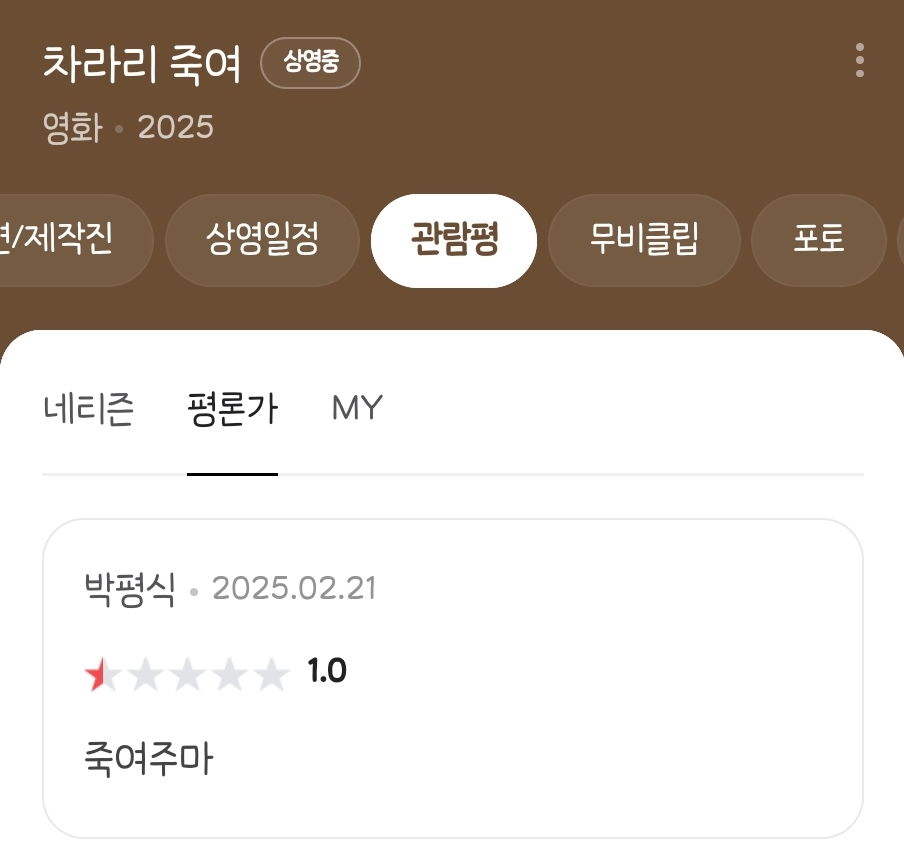Select the 평론가 reviews sub-tab

[232, 409]
